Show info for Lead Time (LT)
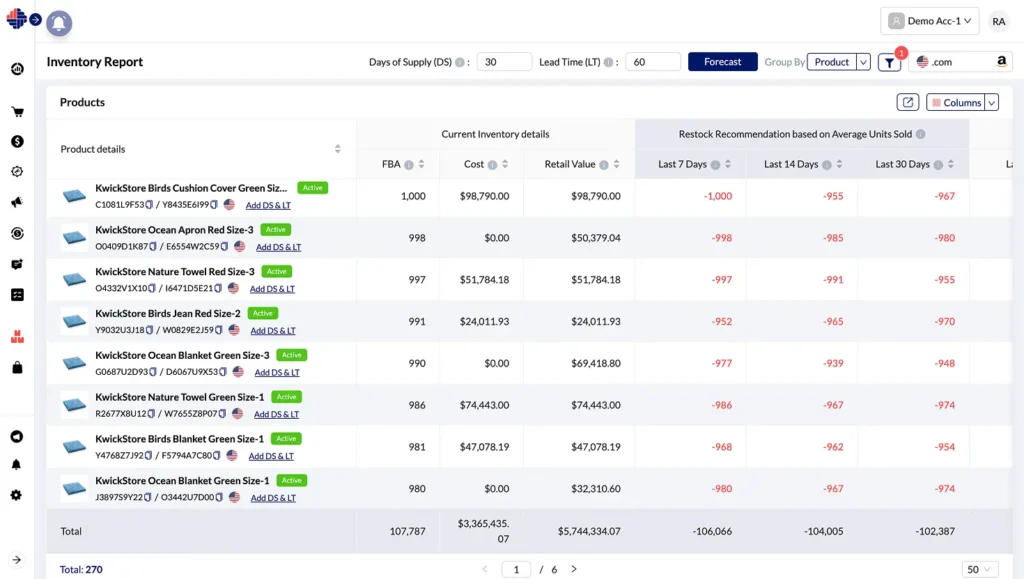Image resolution: width=1024 pixels, height=579 pixels. click(609, 63)
